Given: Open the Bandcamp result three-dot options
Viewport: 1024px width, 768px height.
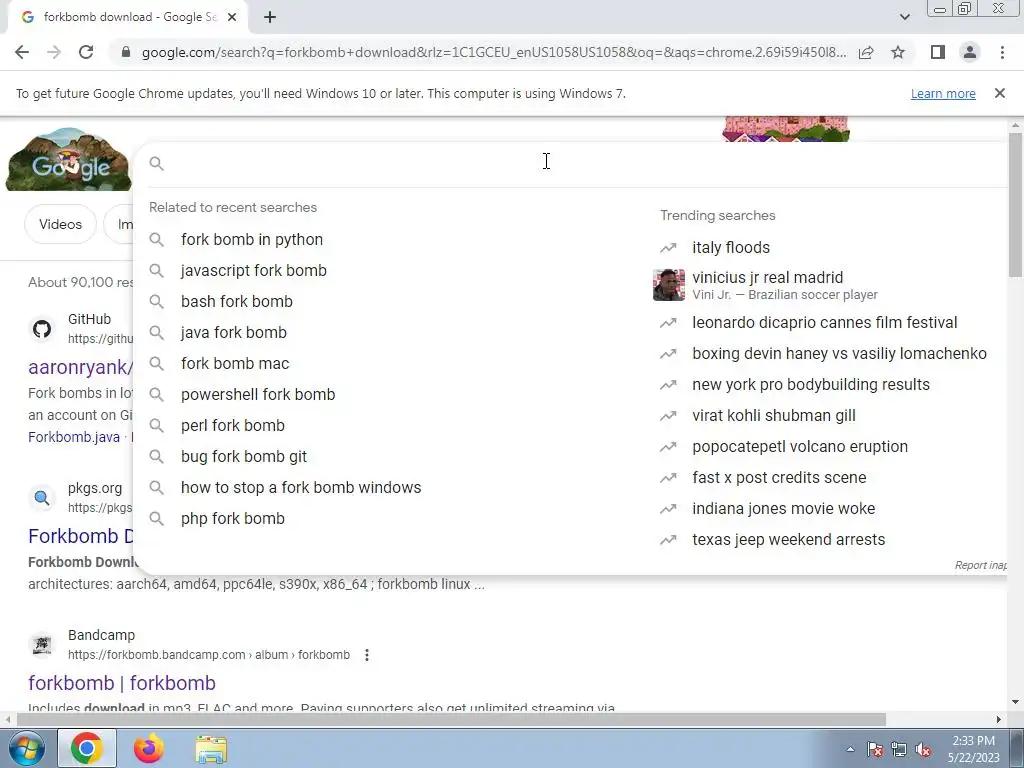Looking at the screenshot, I should click(367, 655).
